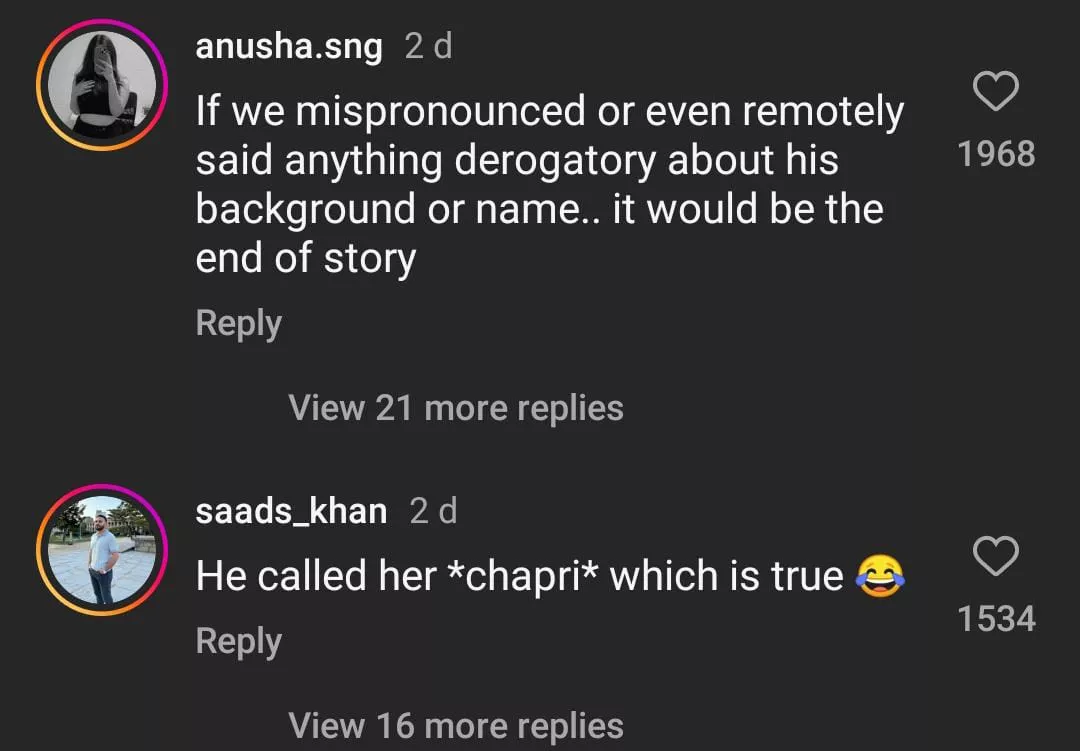The width and height of the screenshot is (1080, 751).
Task: Like the comment by anusha.sng
Action: pyautogui.click(x=995, y=94)
